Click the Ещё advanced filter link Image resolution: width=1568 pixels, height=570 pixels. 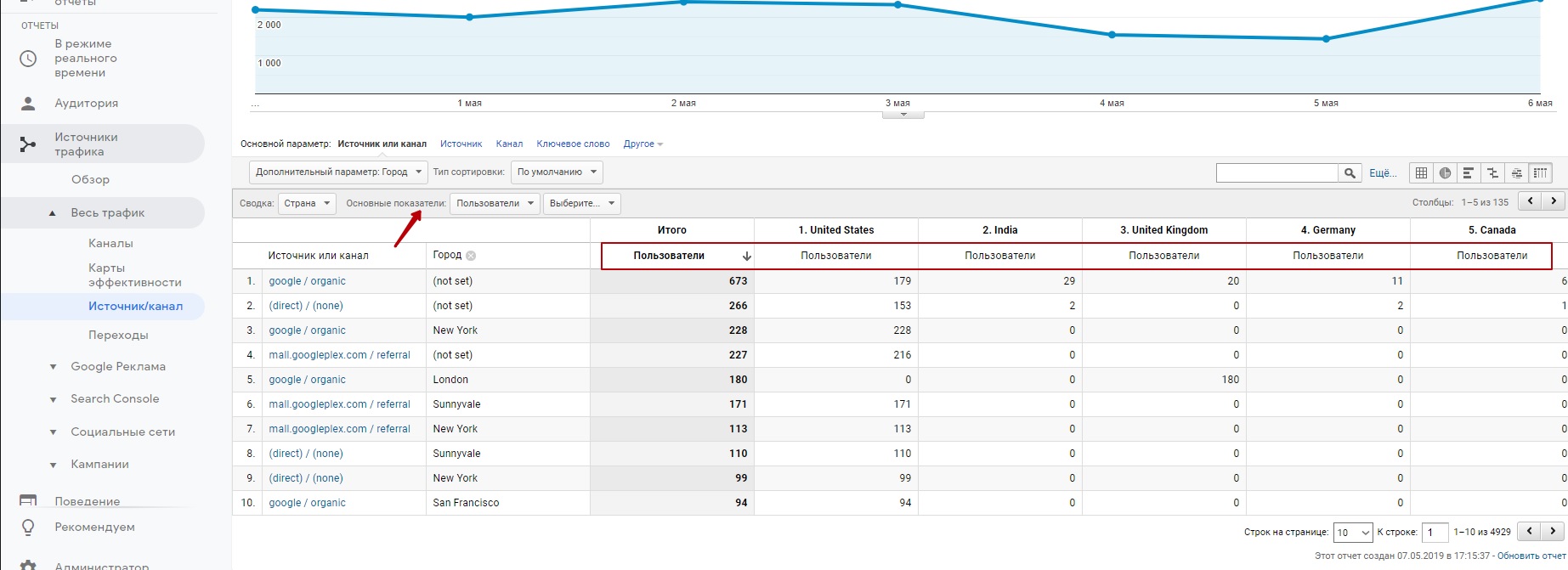pyautogui.click(x=1383, y=172)
